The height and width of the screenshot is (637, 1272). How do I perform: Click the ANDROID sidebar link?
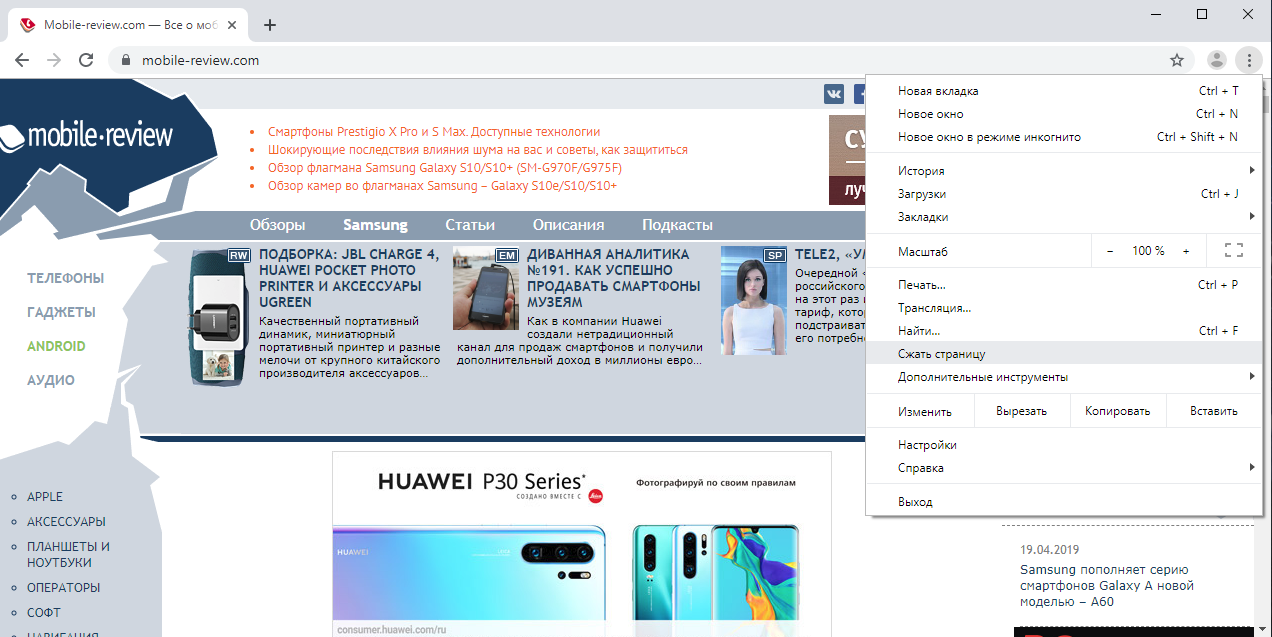point(56,346)
